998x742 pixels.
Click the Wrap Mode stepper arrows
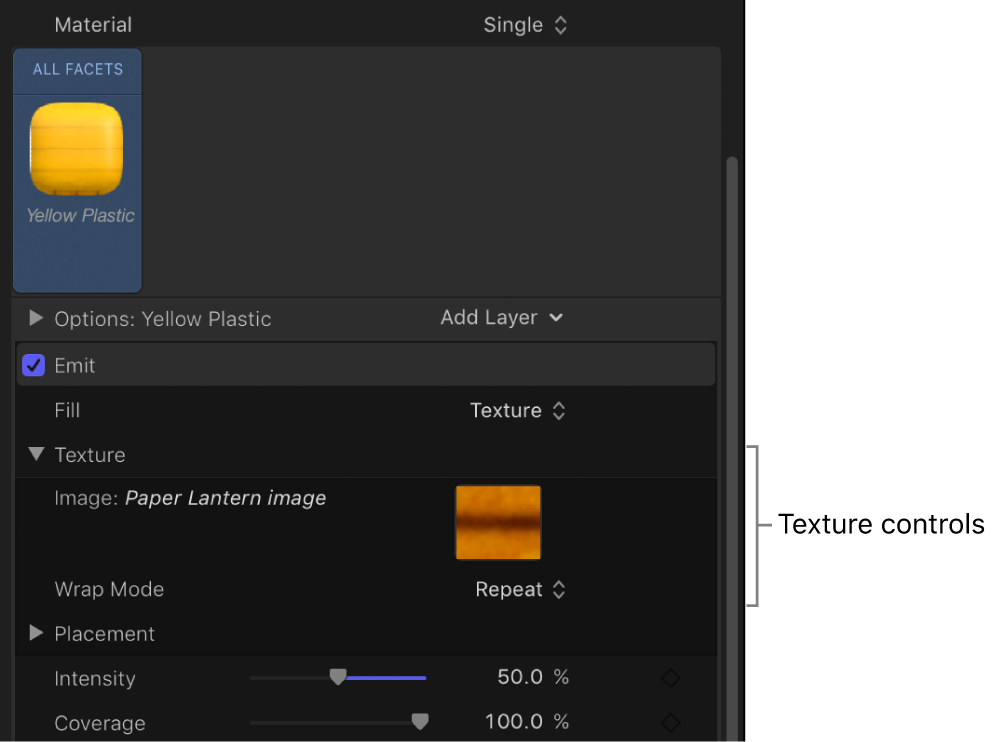[x=559, y=589]
